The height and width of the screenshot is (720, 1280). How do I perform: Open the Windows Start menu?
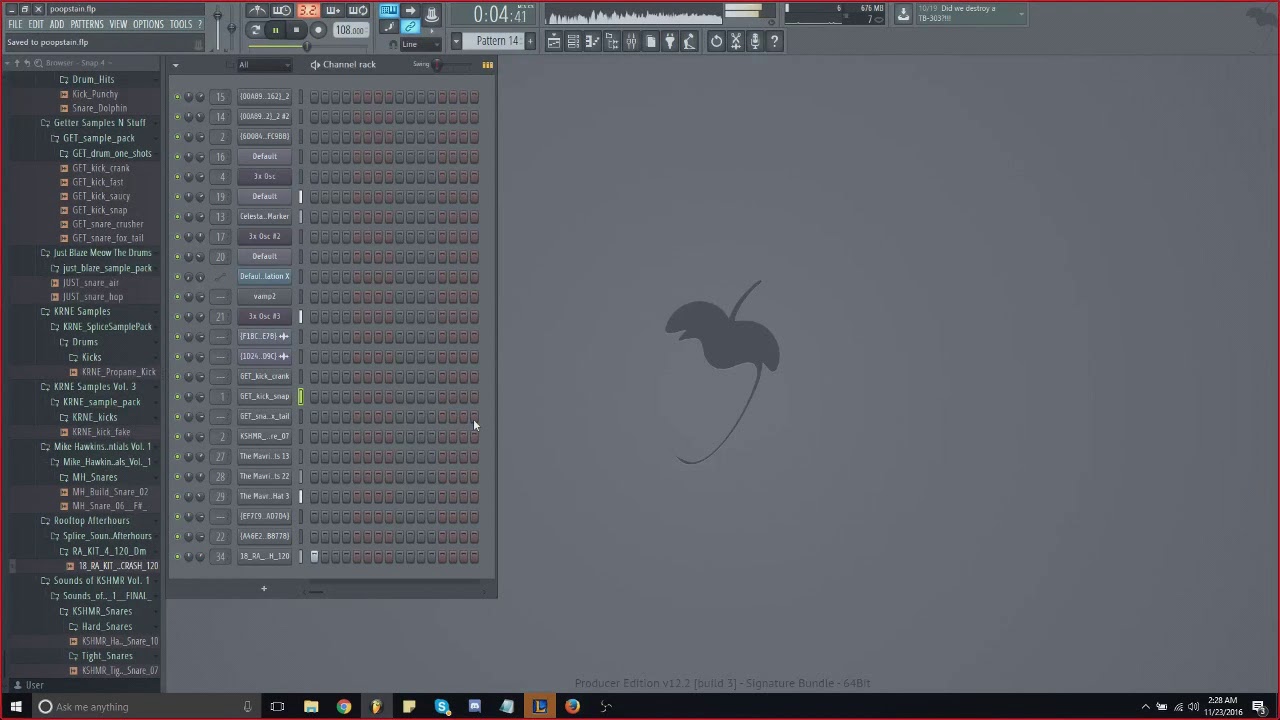[x=15, y=707]
